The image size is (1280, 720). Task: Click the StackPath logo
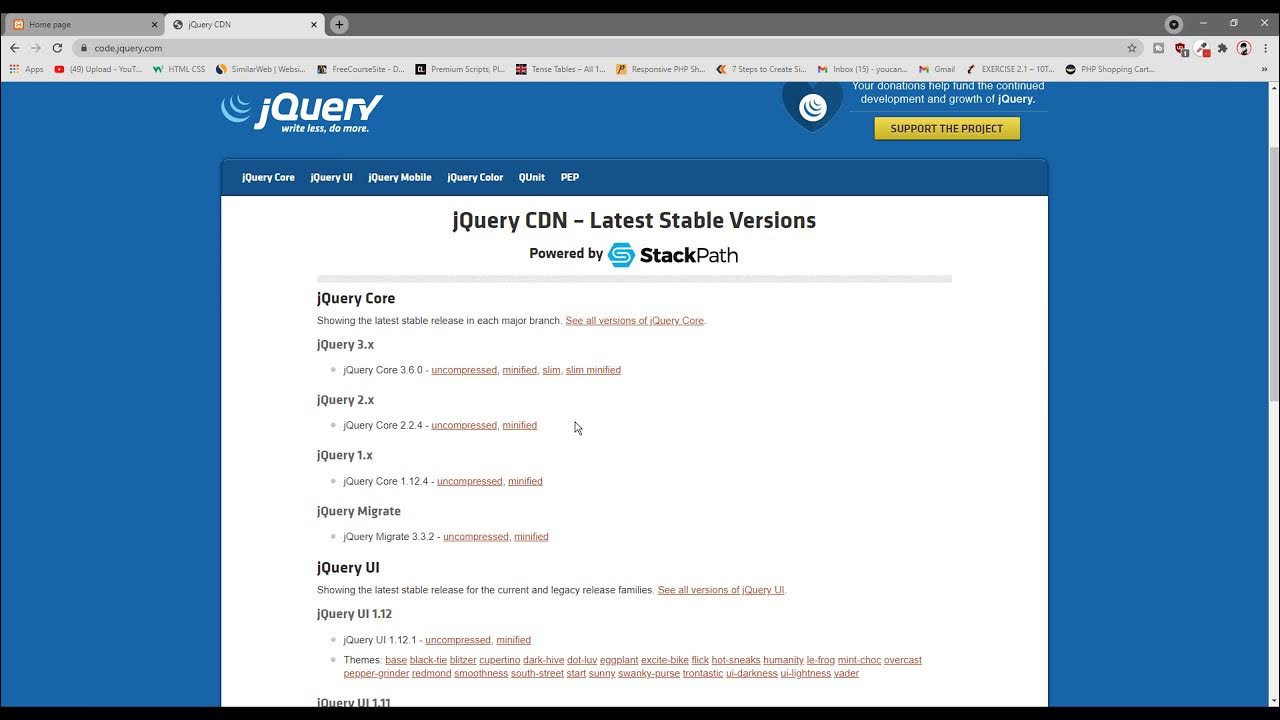673,254
